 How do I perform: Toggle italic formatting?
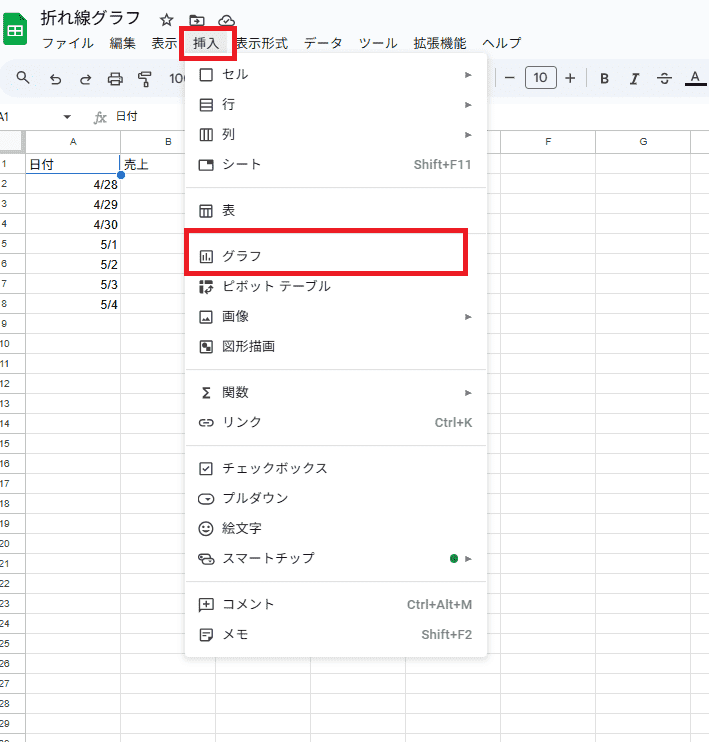point(634,79)
